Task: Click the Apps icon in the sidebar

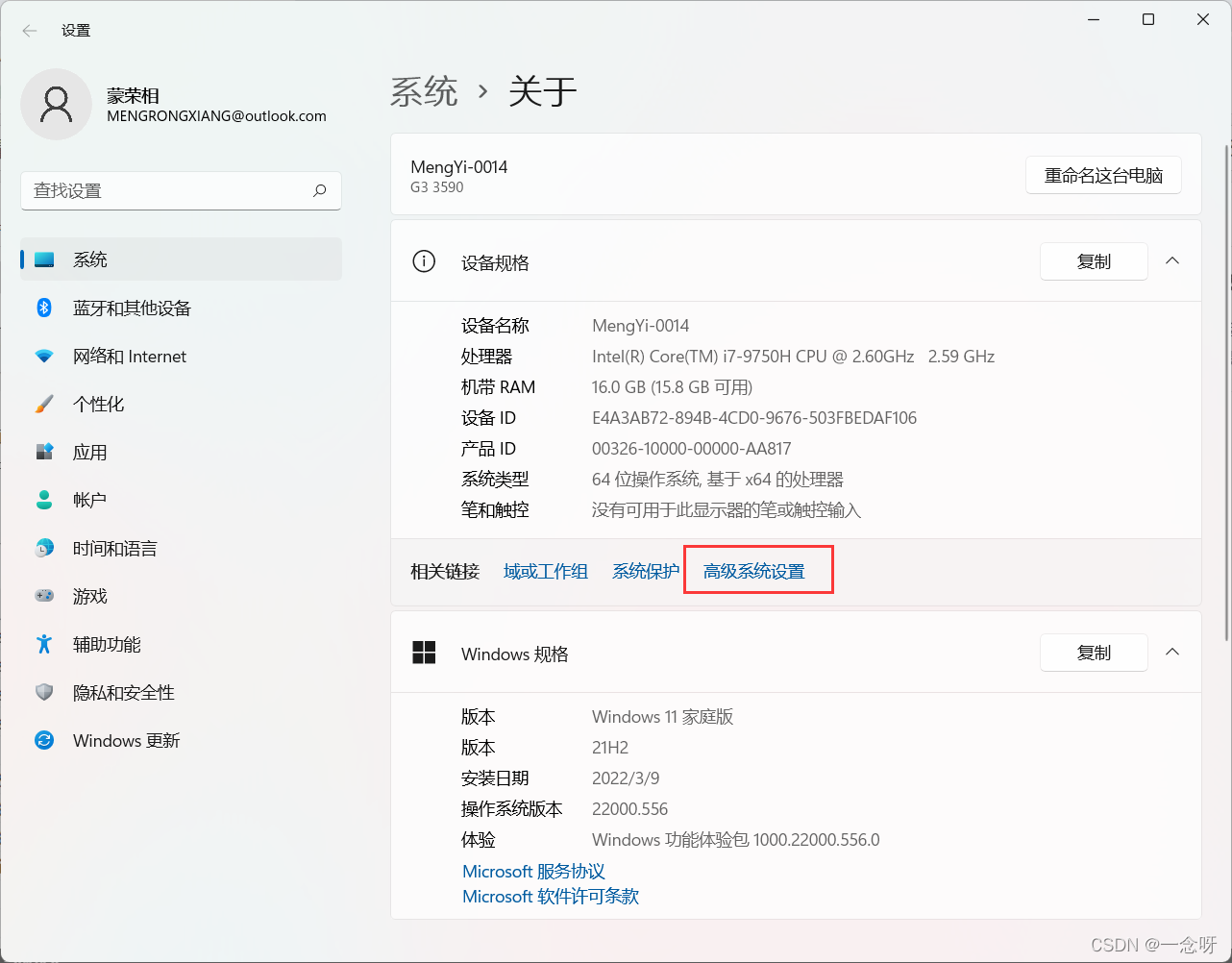Action: pos(44,452)
